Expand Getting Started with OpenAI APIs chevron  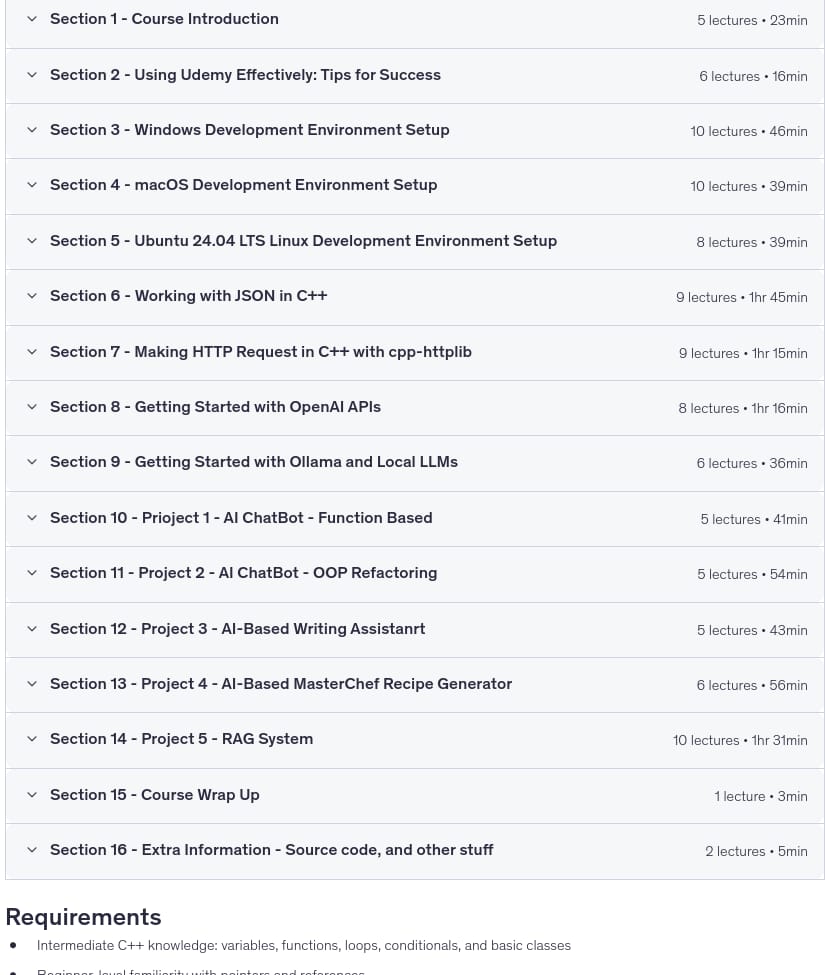point(32,407)
